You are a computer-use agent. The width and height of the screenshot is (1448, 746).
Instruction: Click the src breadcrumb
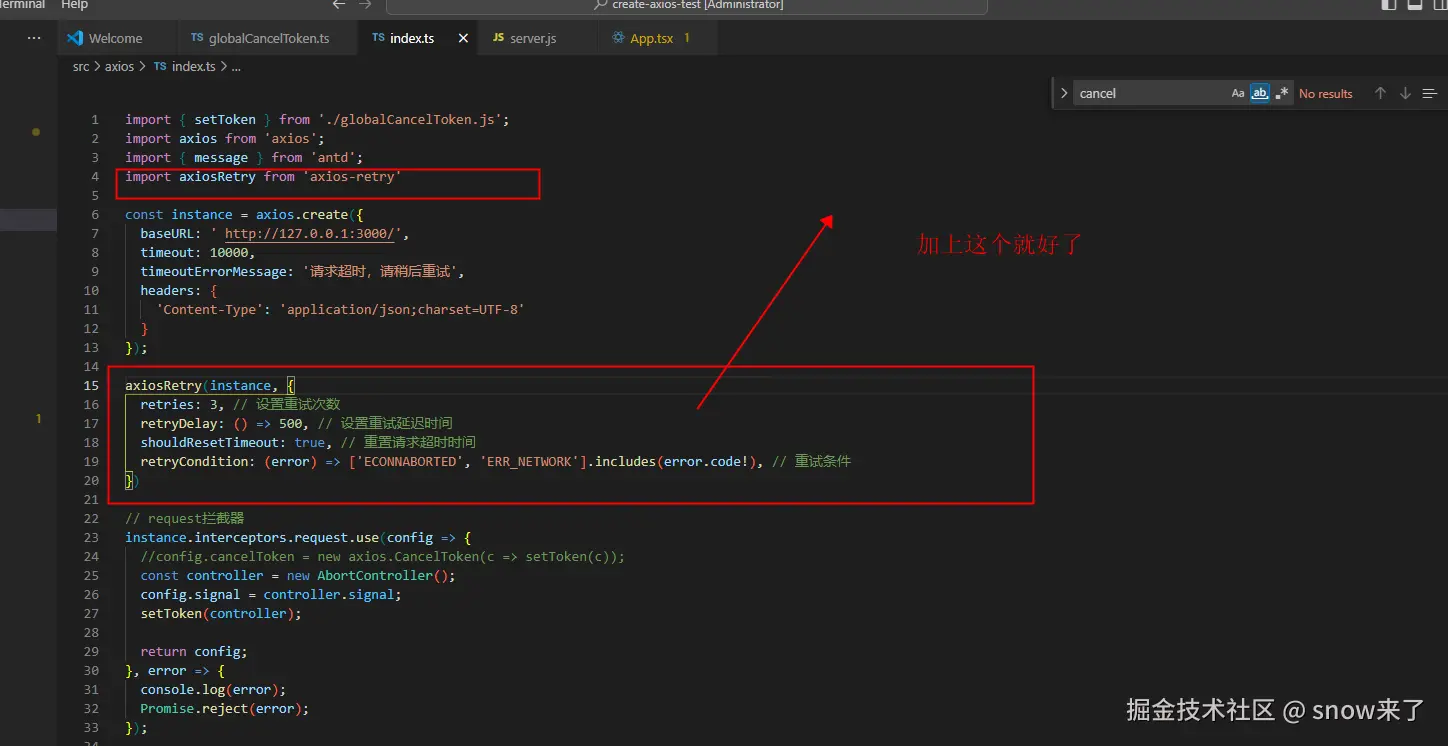81,67
